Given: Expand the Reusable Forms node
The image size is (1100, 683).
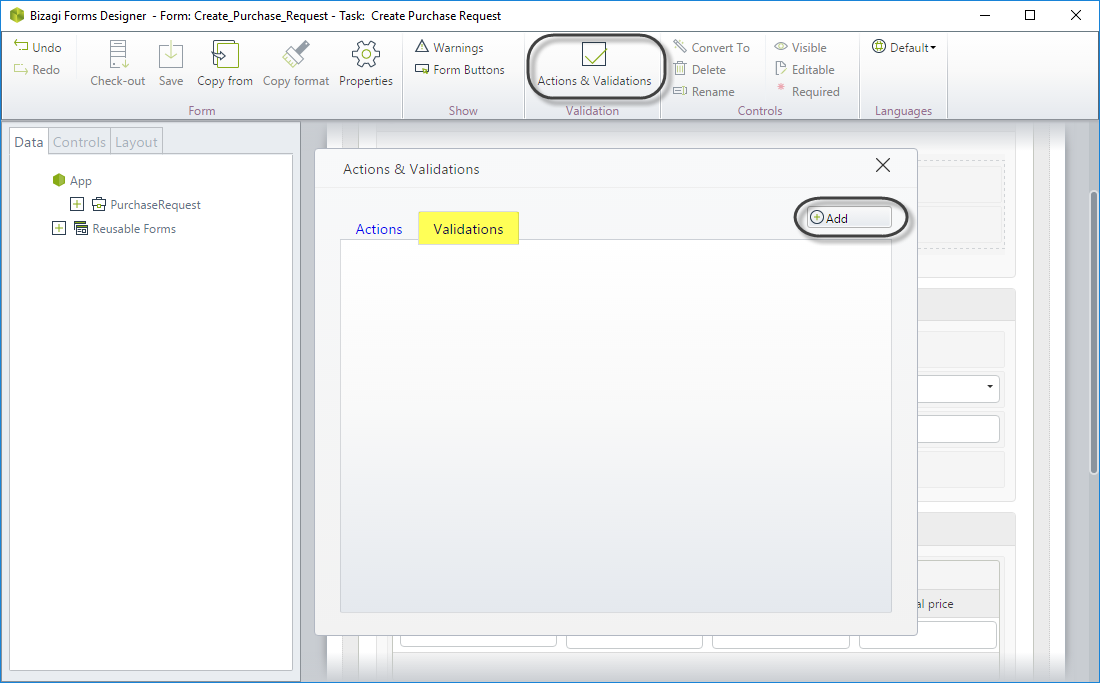Looking at the screenshot, I should [59, 228].
